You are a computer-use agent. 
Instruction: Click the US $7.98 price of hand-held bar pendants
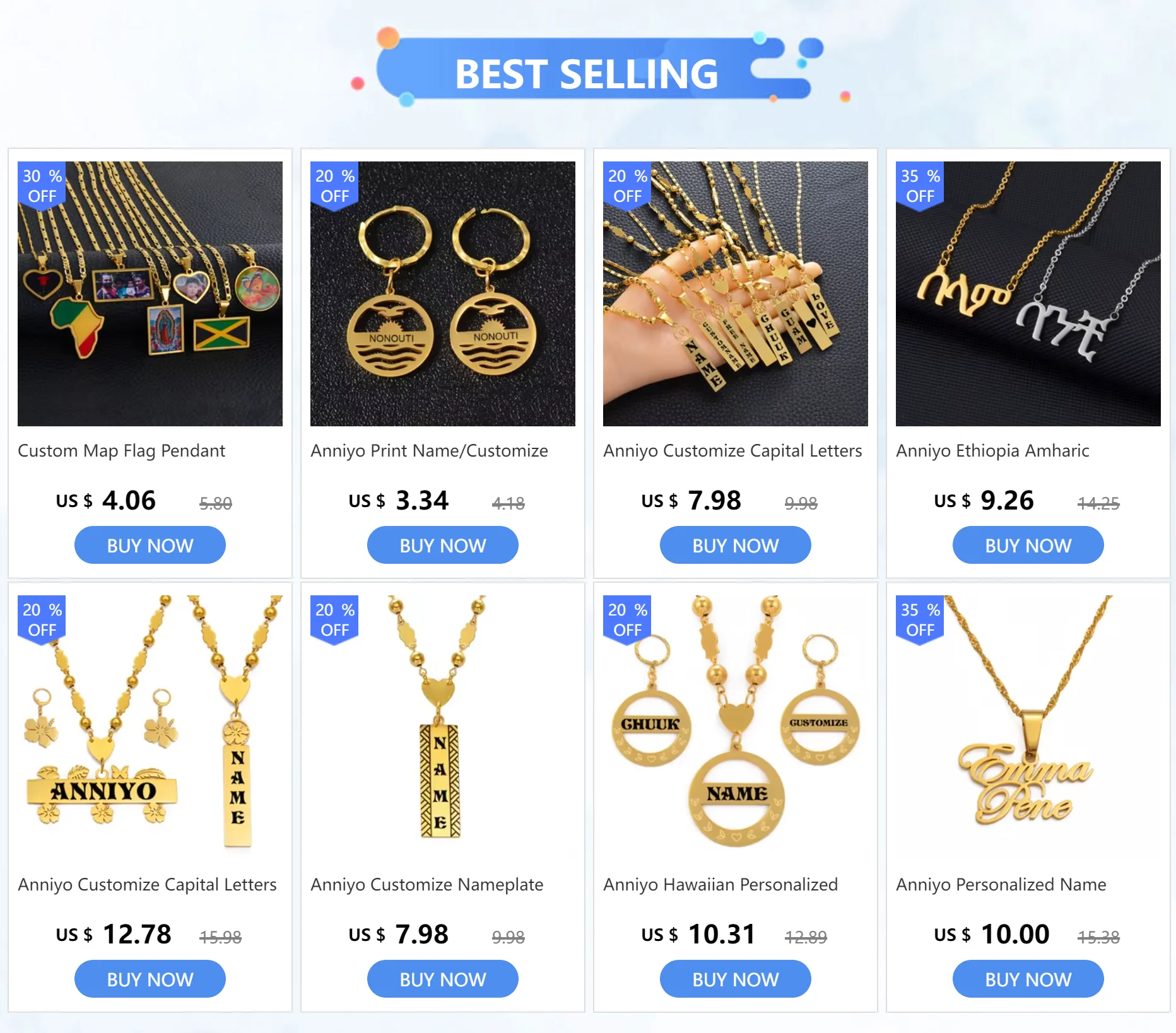[x=691, y=501]
